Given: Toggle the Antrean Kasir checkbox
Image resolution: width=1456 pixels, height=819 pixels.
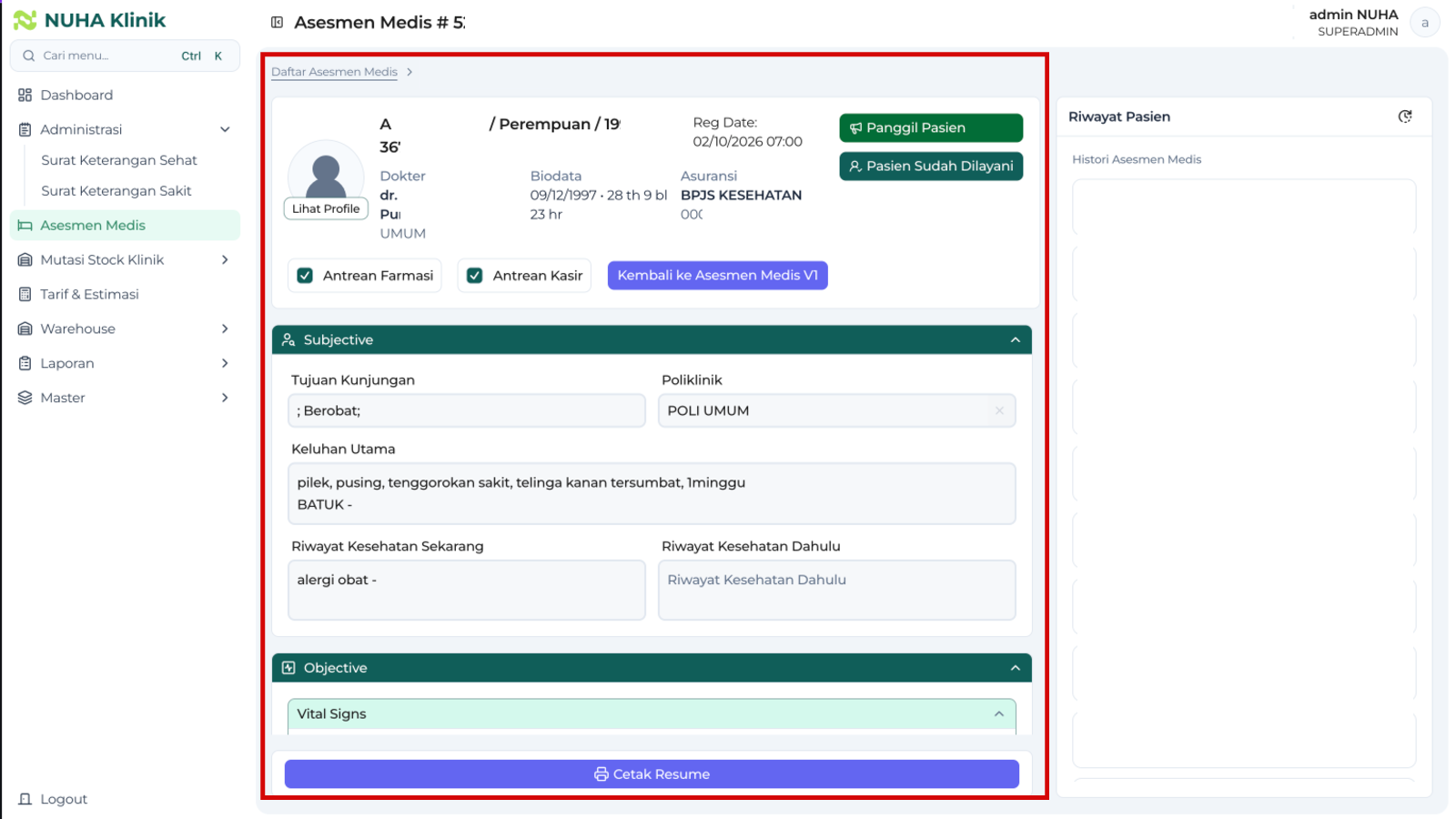Looking at the screenshot, I should tap(475, 276).
